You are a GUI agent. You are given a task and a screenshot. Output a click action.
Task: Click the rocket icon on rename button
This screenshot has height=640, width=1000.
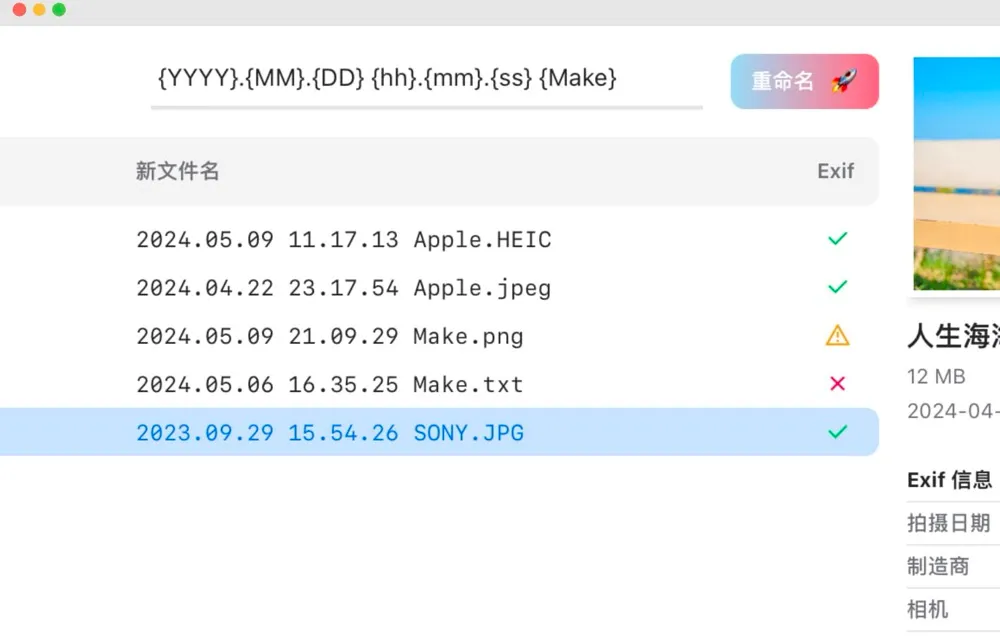pyautogui.click(x=844, y=81)
